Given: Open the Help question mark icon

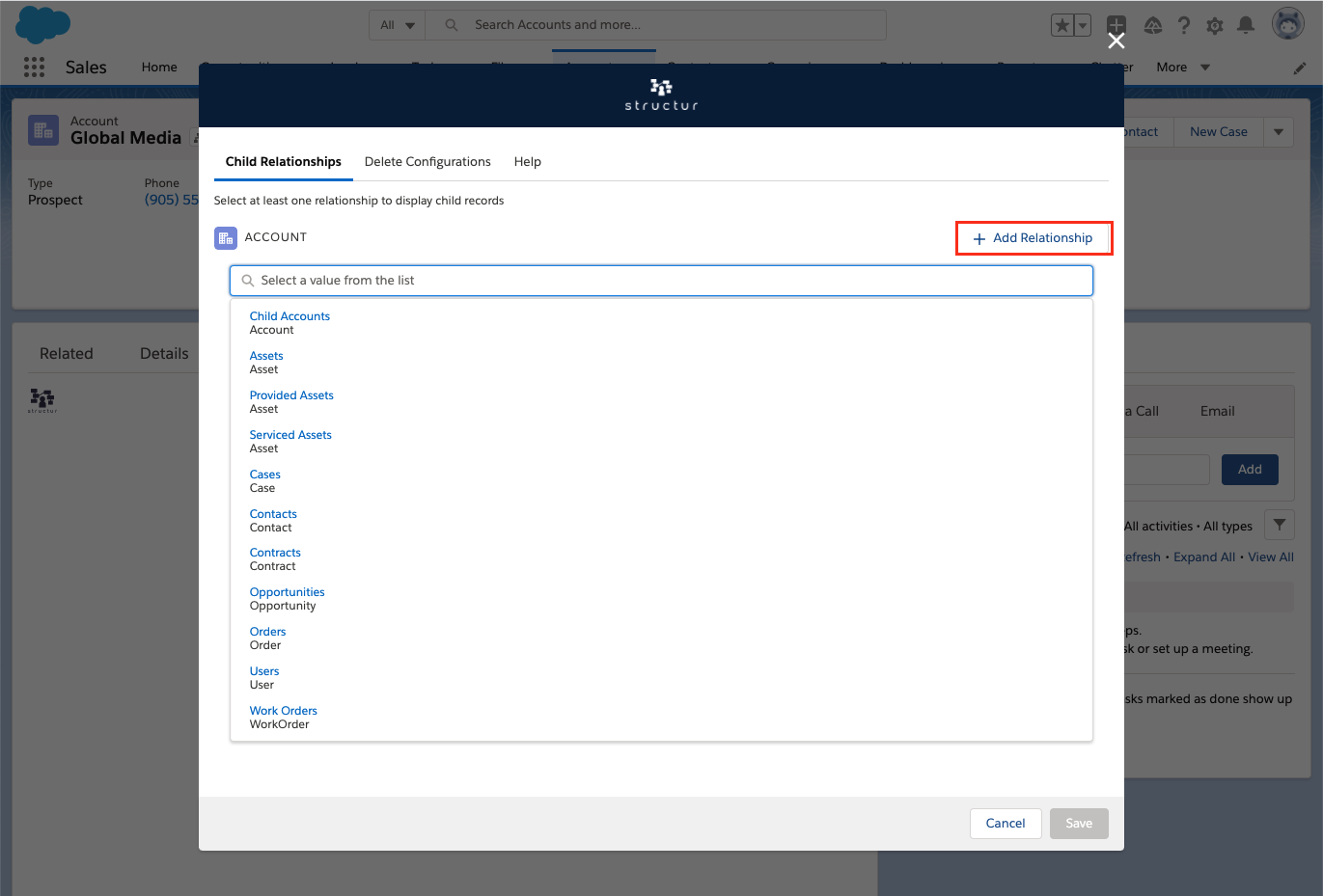Looking at the screenshot, I should [1183, 26].
